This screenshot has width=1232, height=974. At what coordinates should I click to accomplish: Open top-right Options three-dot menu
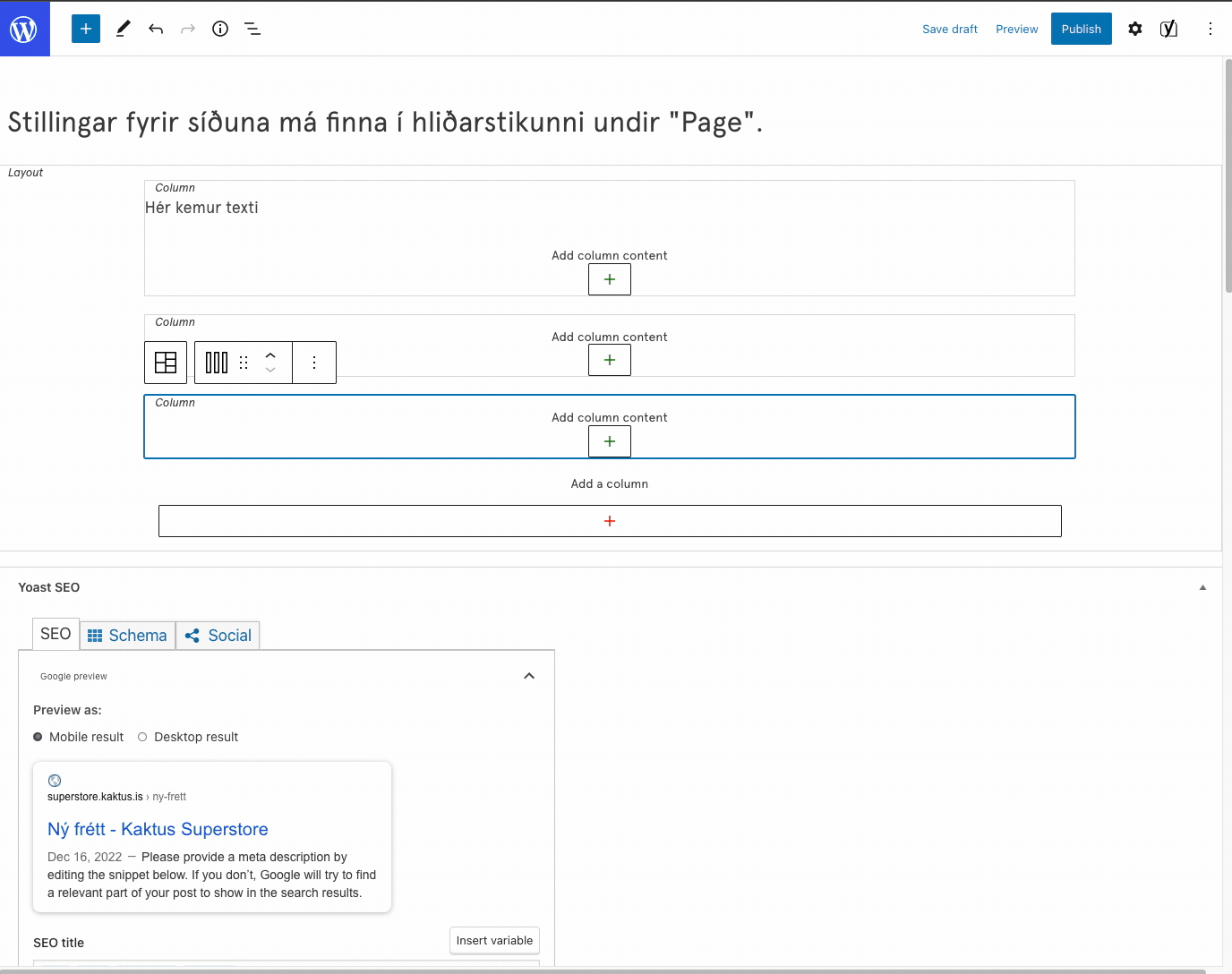(1210, 29)
